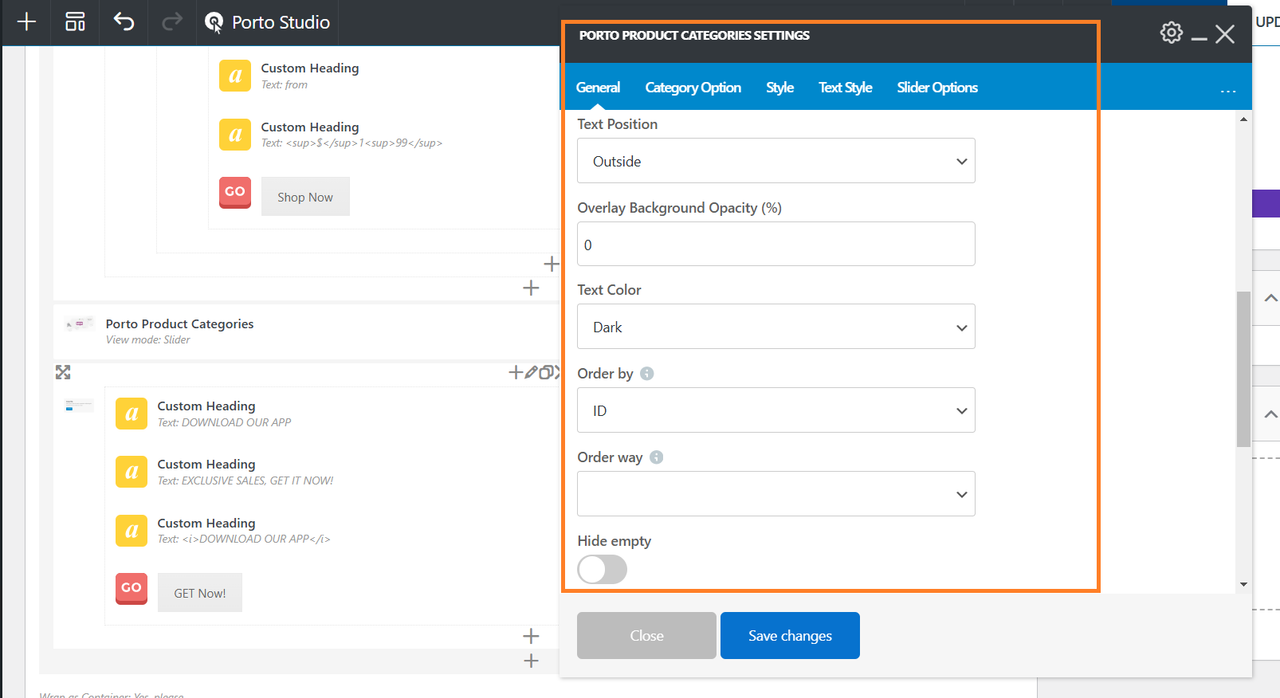Click the Shop Now button element
The height and width of the screenshot is (698, 1280).
(305, 197)
